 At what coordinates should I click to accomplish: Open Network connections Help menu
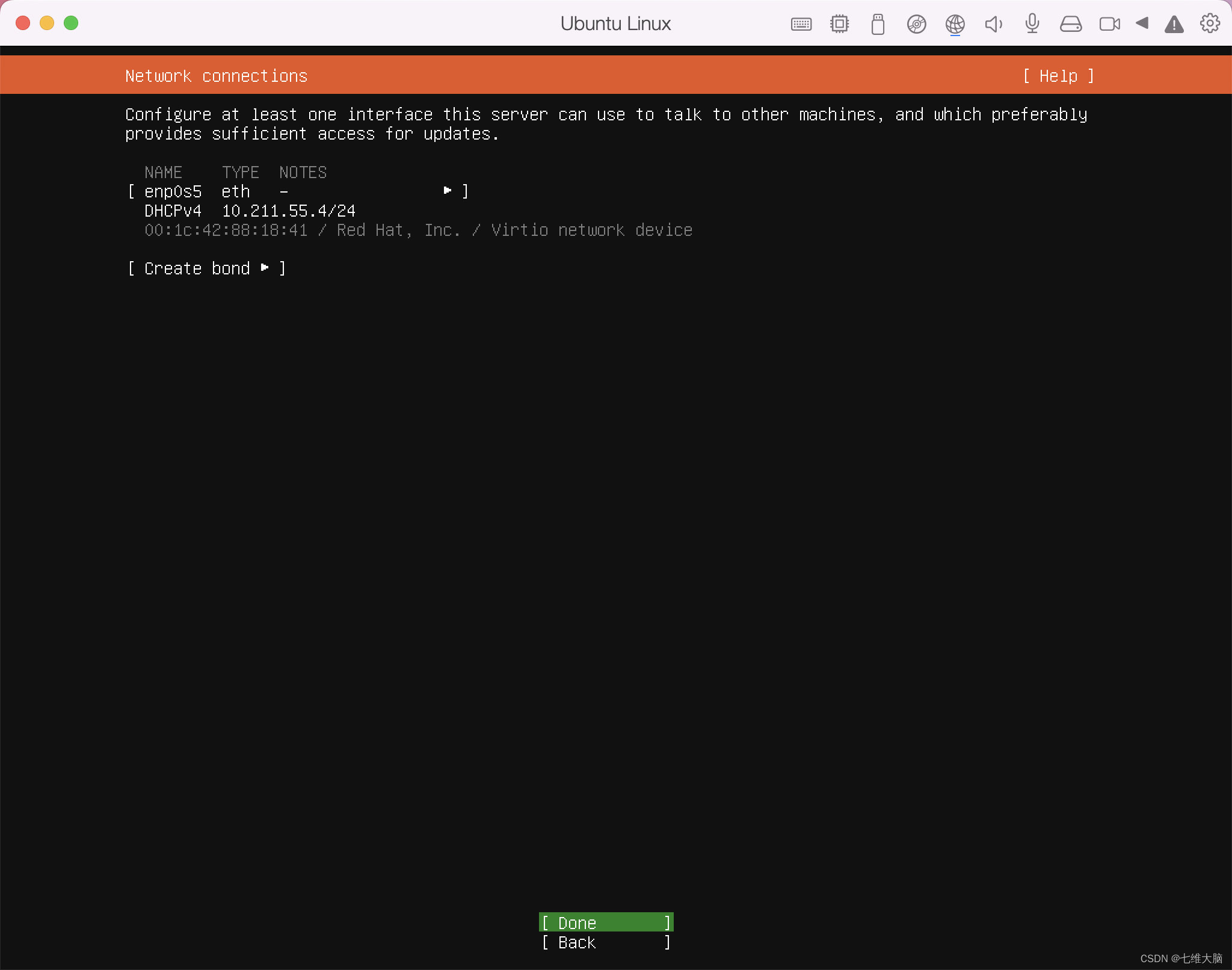click(1058, 75)
